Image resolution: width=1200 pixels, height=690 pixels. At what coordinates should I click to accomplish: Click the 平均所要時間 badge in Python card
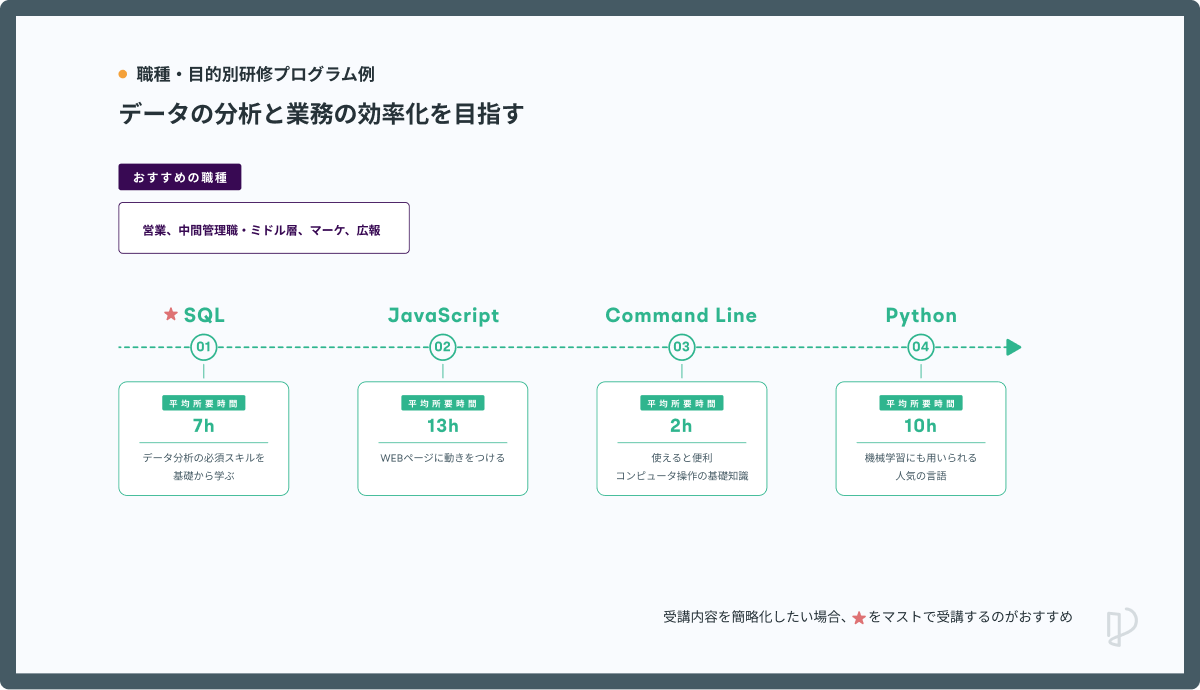click(921, 403)
